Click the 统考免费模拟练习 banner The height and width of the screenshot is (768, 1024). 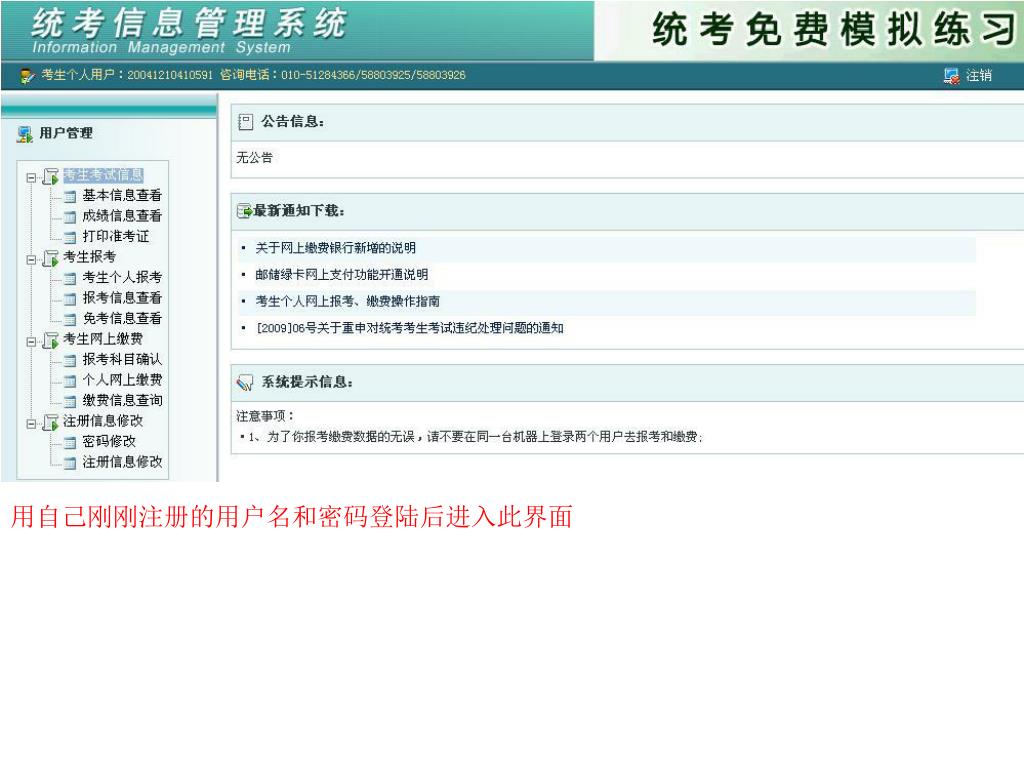tap(834, 29)
